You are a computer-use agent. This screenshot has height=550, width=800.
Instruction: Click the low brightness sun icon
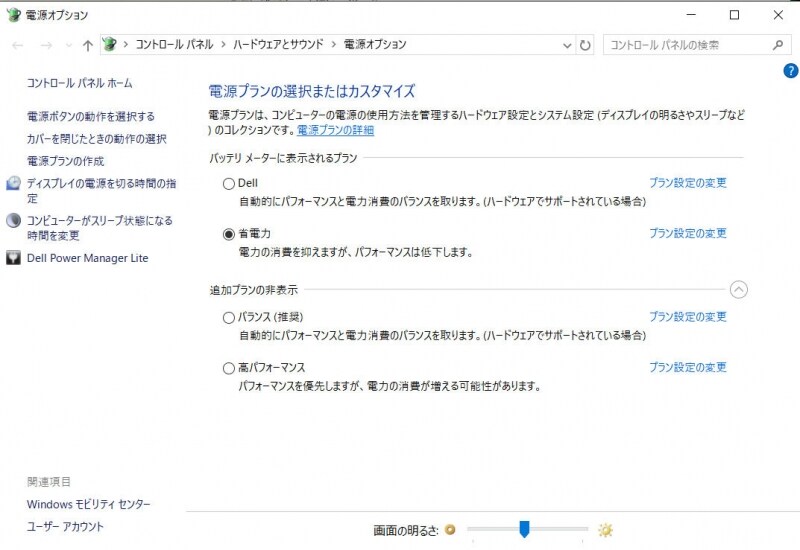coord(450,530)
